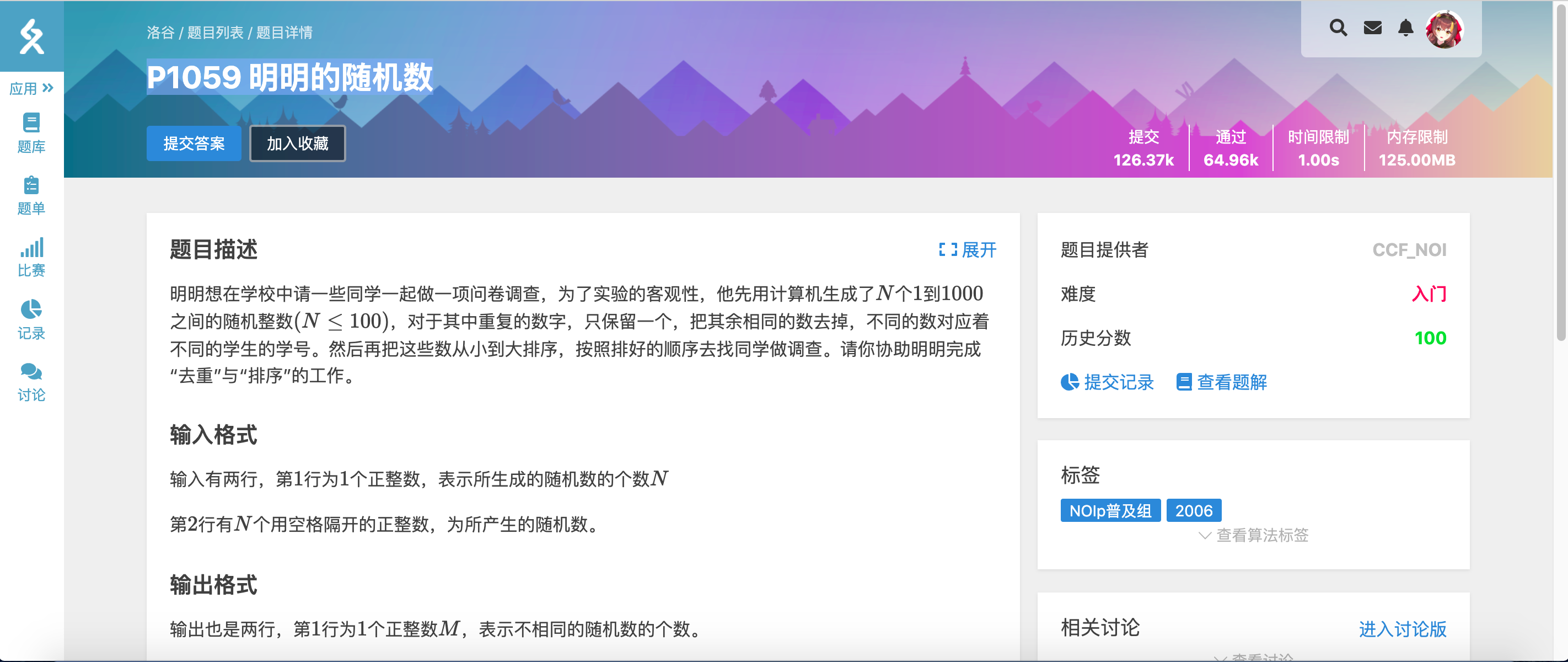Open the search panel via the magnifier icon
The height and width of the screenshot is (662, 1568).
pyautogui.click(x=1338, y=28)
